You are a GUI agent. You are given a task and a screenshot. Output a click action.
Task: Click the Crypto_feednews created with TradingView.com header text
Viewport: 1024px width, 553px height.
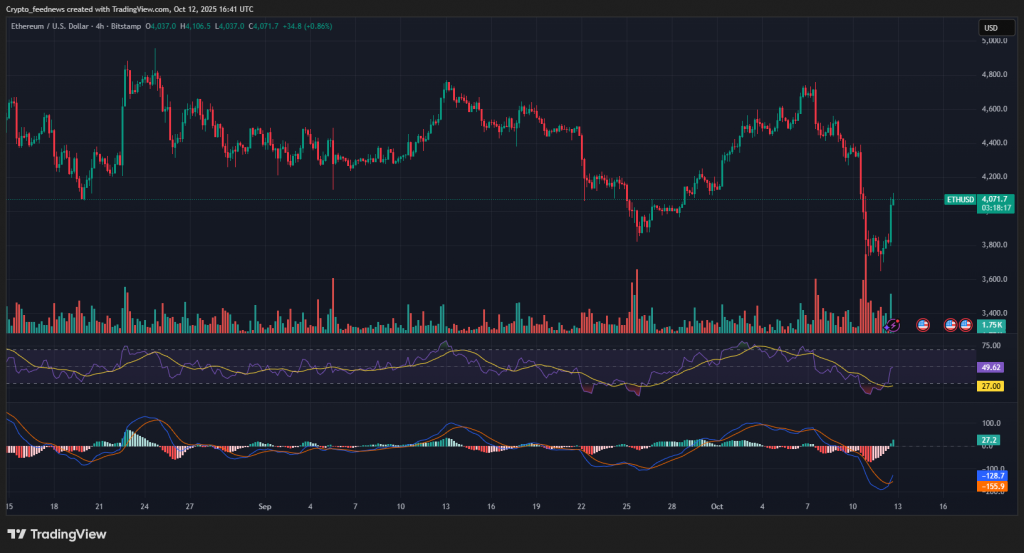tap(88, 9)
